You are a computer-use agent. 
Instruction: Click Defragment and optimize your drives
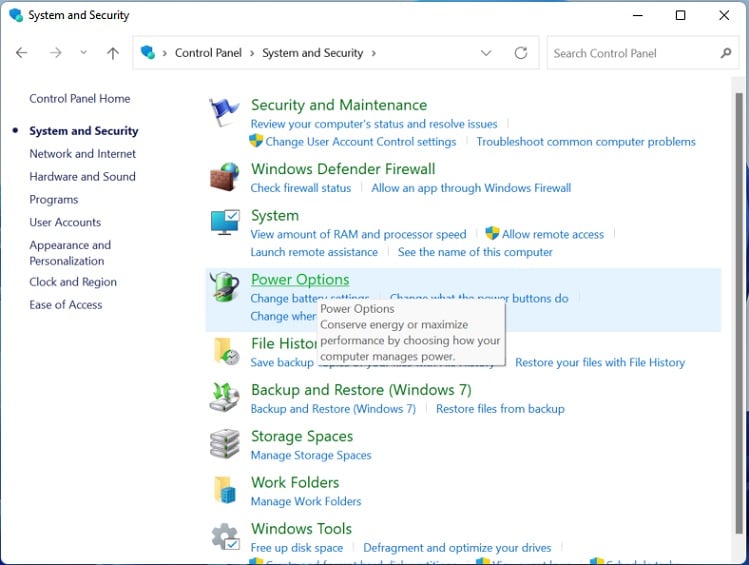coord(457,548)
